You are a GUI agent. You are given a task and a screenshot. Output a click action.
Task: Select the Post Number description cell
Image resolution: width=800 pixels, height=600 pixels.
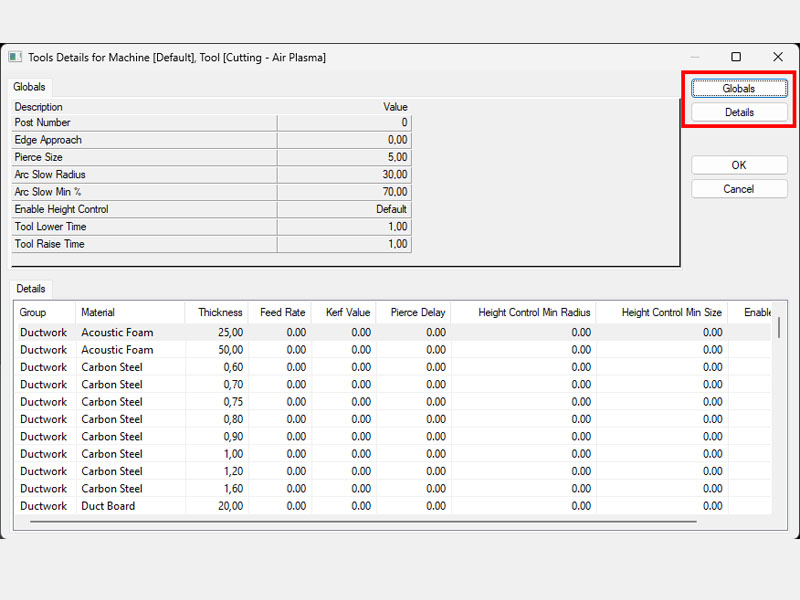(144, 123)
